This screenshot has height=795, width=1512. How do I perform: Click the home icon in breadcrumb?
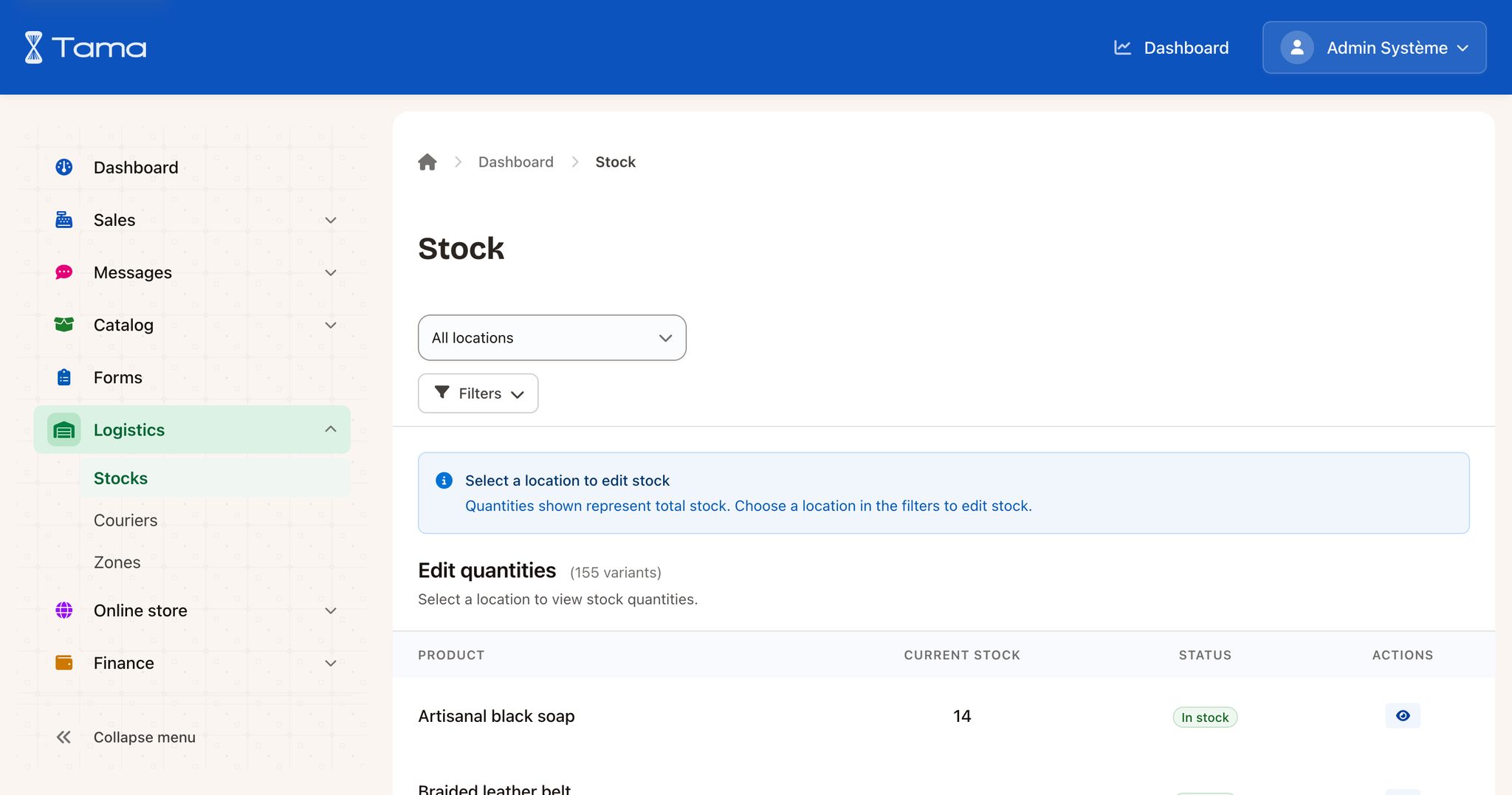click(427, 162)
